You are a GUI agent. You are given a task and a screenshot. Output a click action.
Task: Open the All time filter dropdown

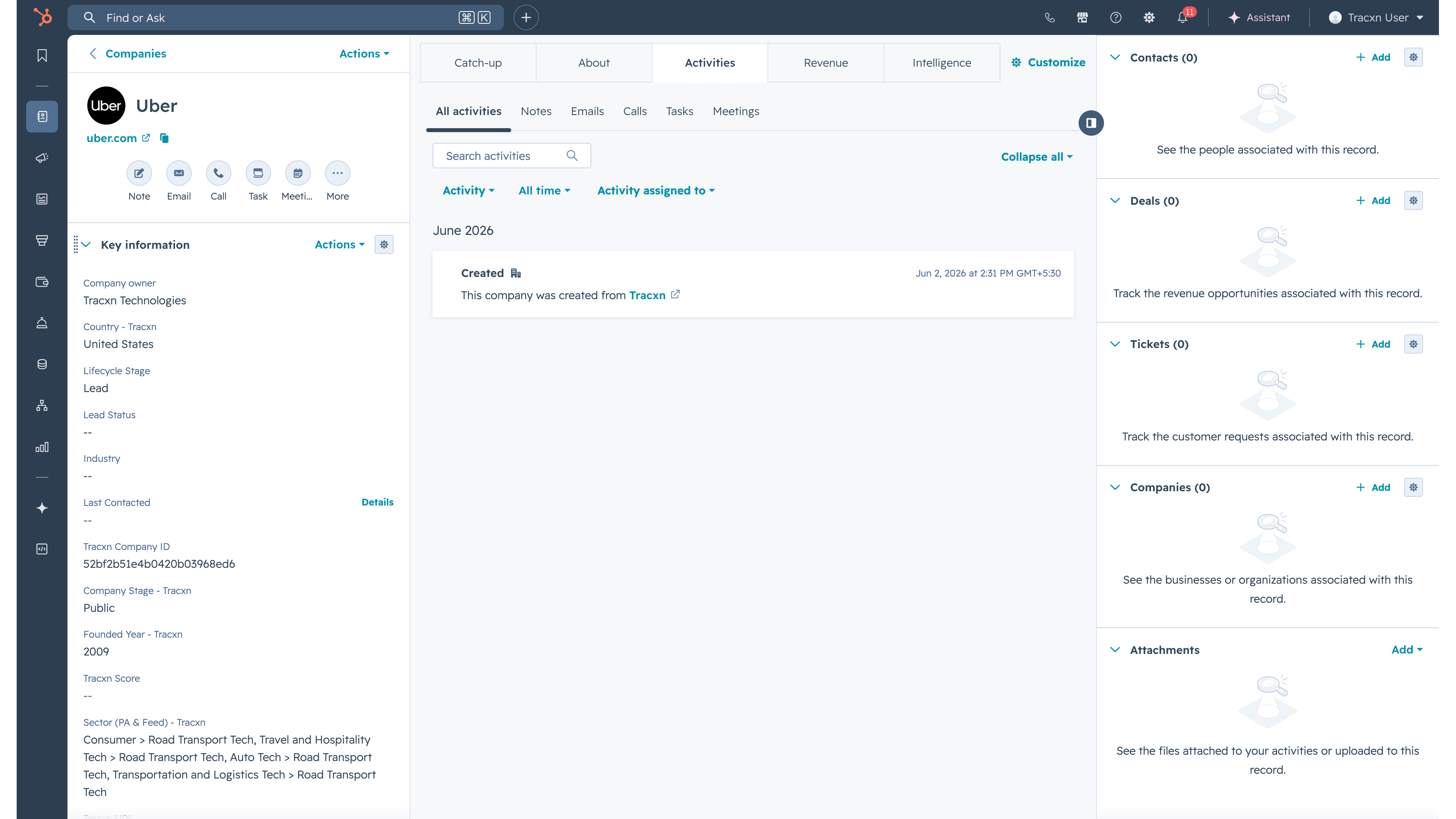[x=544, y=190]
